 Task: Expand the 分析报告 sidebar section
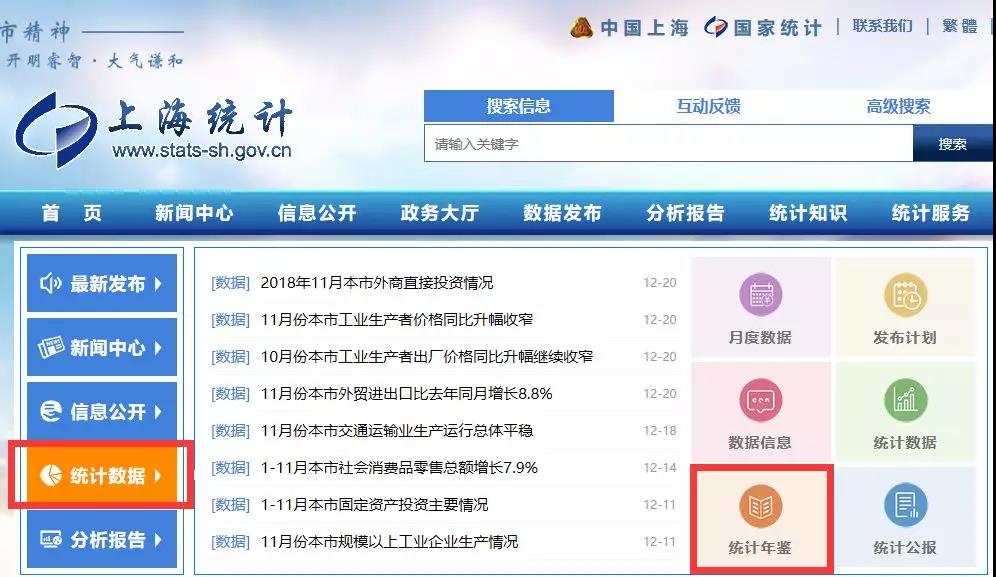click(101, 540)
